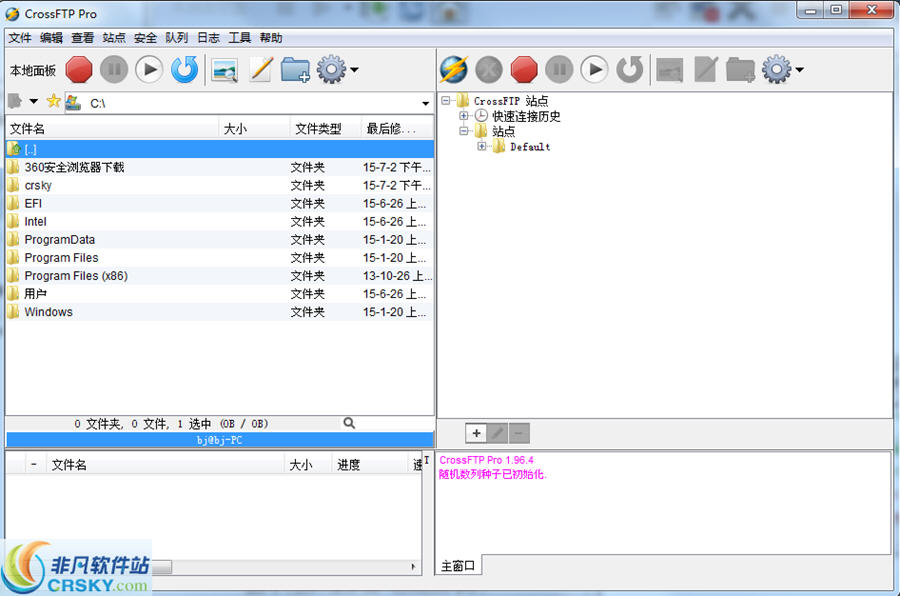Select the [..] parent directory row
Viewport: 900px width, 596px height.
point(220,149)
